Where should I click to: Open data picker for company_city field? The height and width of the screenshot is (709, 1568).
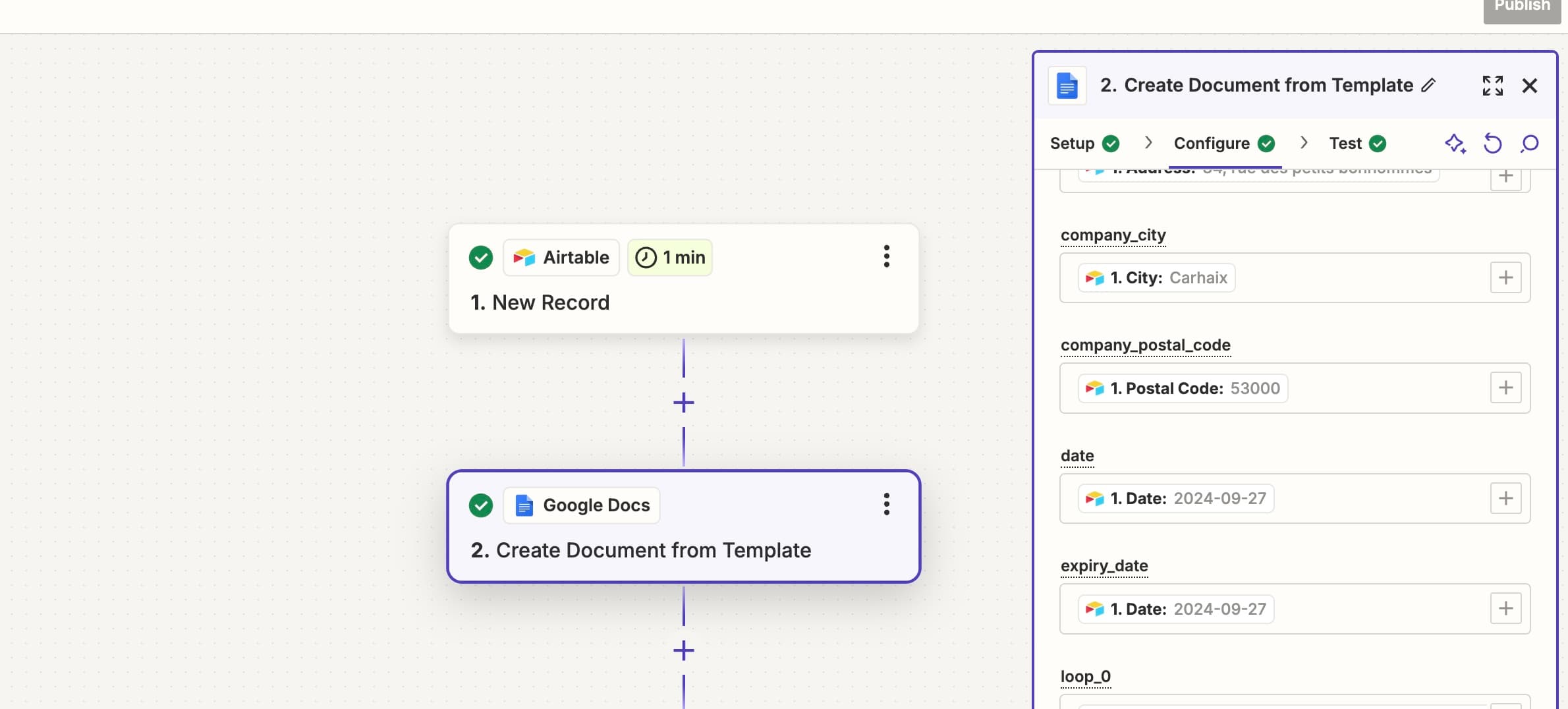pos(1505,277)
